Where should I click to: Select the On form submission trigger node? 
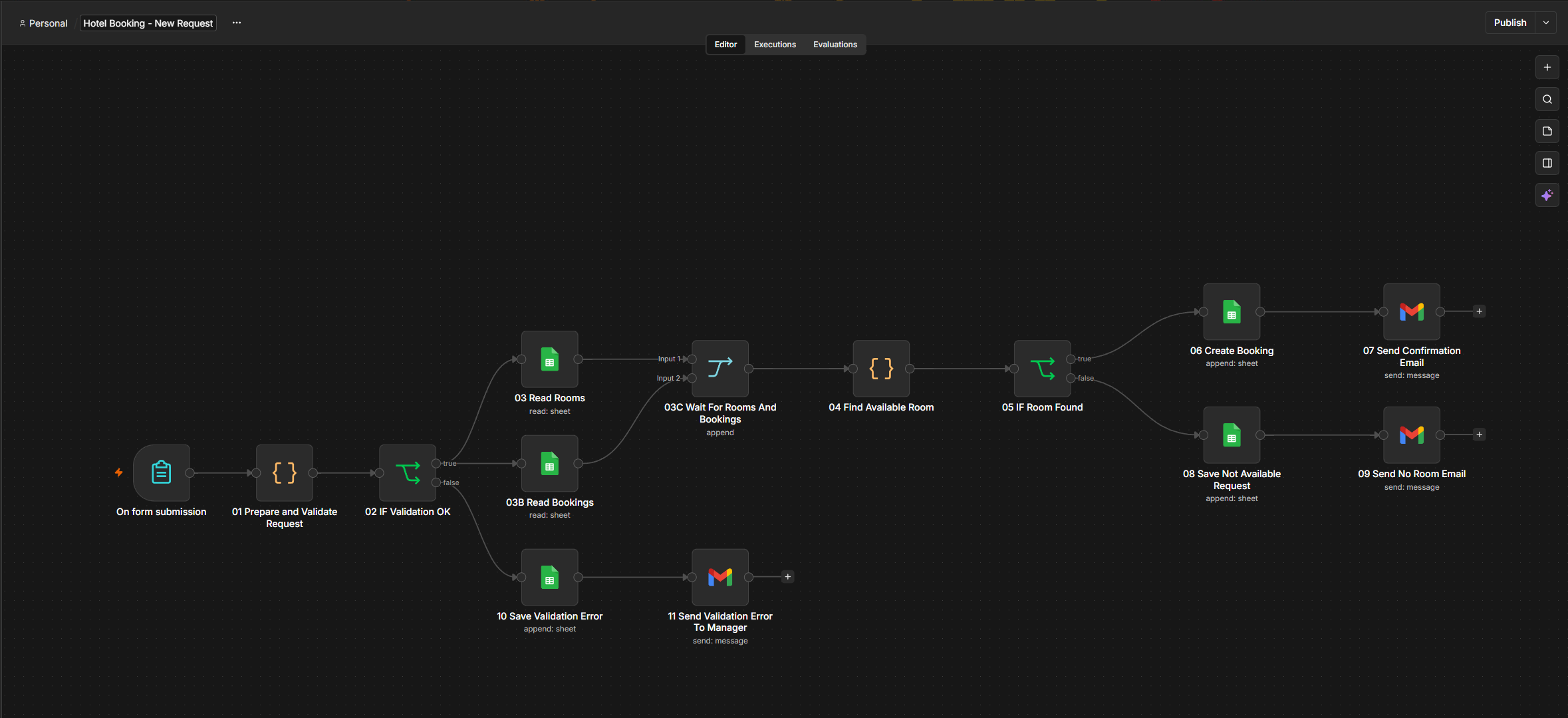[161, 472]
